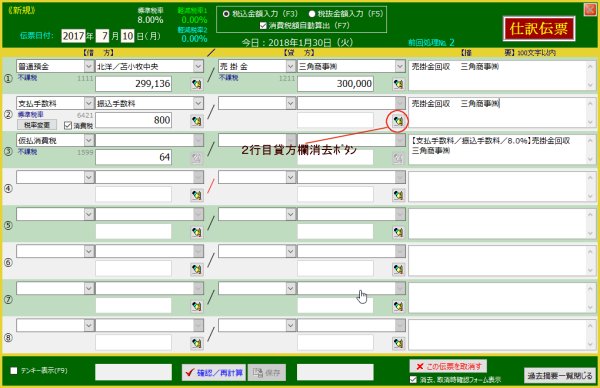Enable テンキー表示 (F9) checkbox

(14, 370)
